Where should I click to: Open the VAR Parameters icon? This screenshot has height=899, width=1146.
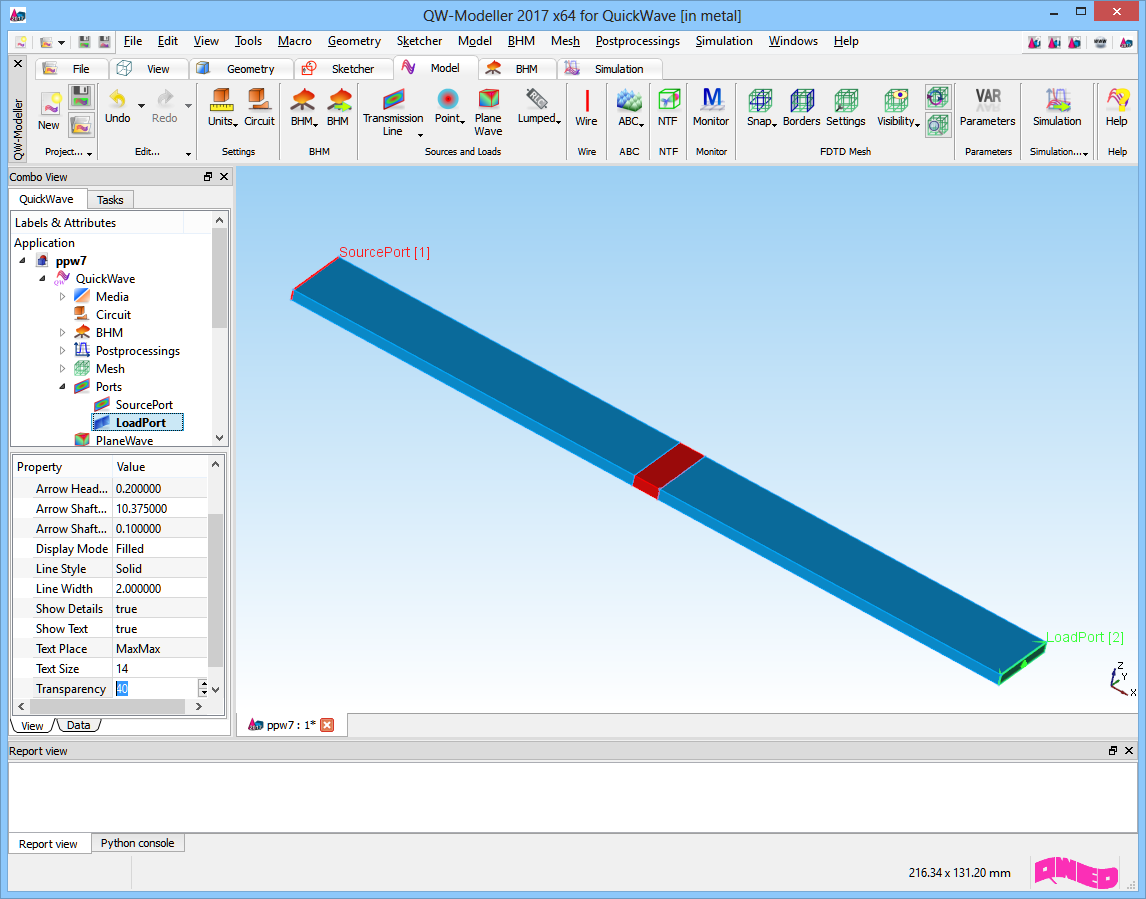(x=987, y=99)
